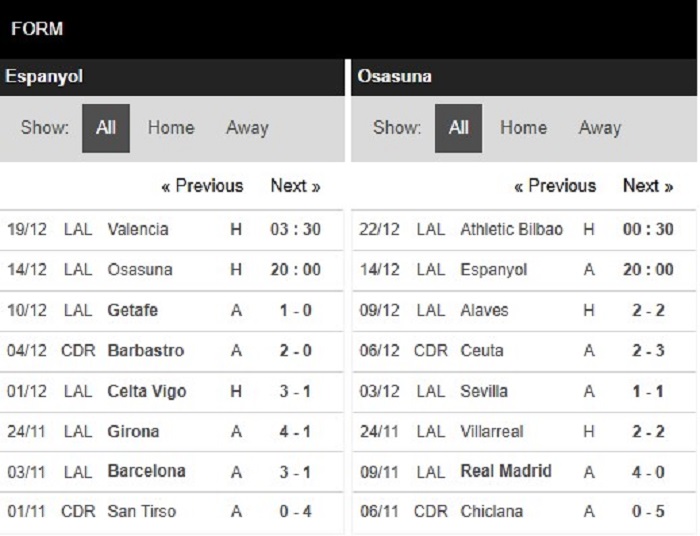Go to Next Osasuna fixtures
Screen dimensions: 700x536
coord(648,186)
